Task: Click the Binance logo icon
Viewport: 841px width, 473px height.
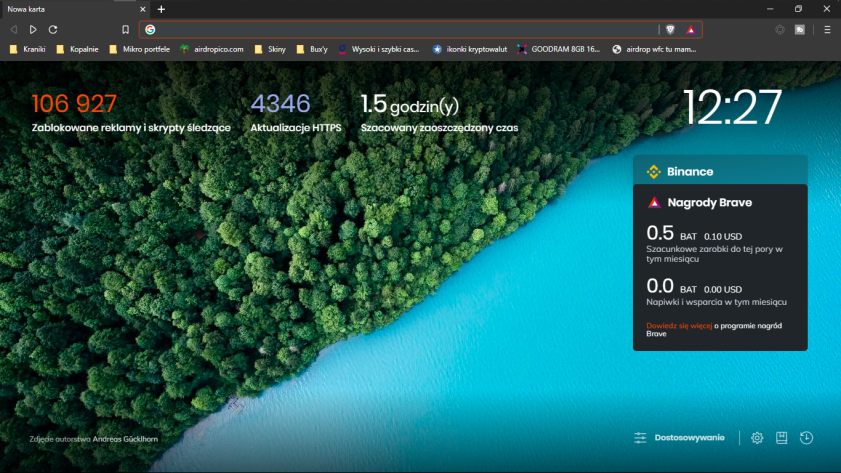Action: tap(653, 172)
